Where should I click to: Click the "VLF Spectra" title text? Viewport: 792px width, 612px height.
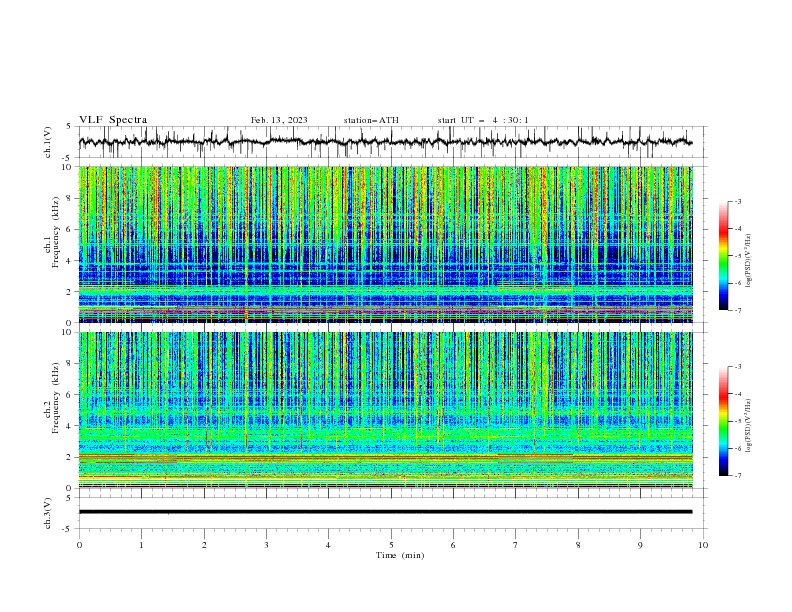(113, 120)
